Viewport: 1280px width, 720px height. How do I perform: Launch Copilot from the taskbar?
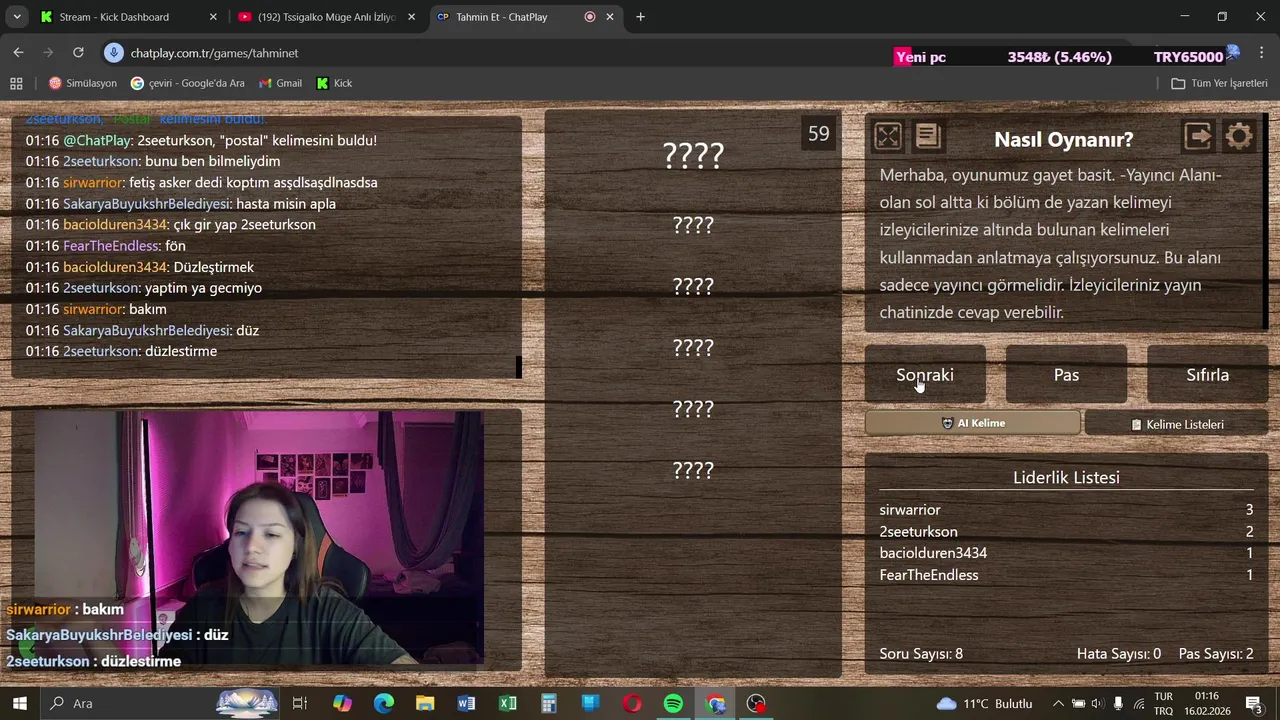(342, 703)
